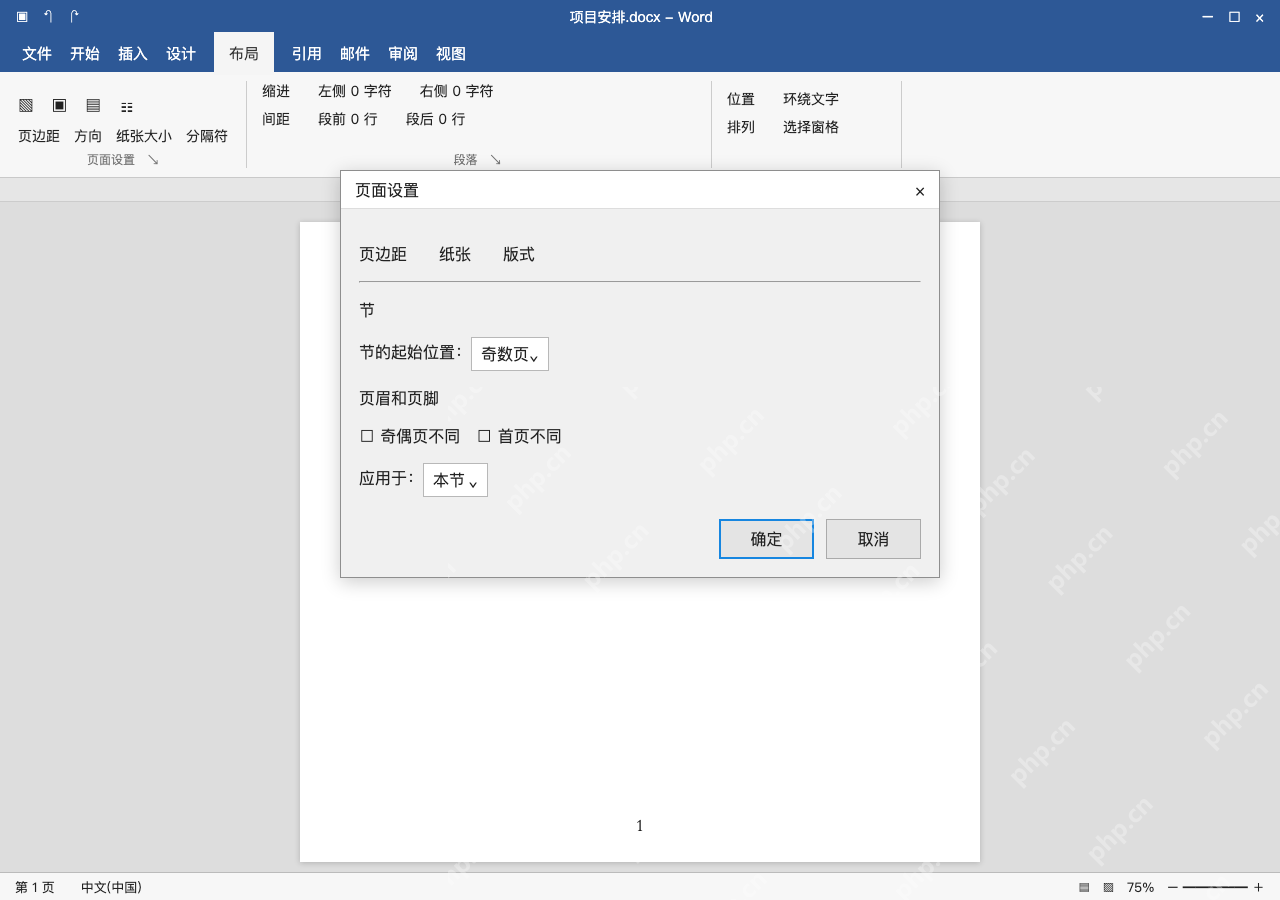Click 第 1 页 in status bar
Image resolution: width=1280 pixels, height=900 pixels.
tap(35, 887)
